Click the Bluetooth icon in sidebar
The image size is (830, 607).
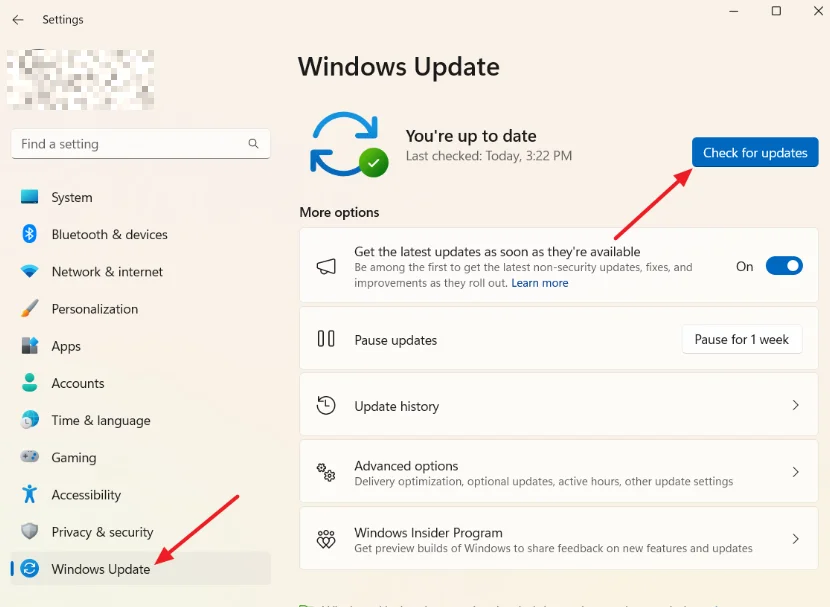(x=30, y=234)
